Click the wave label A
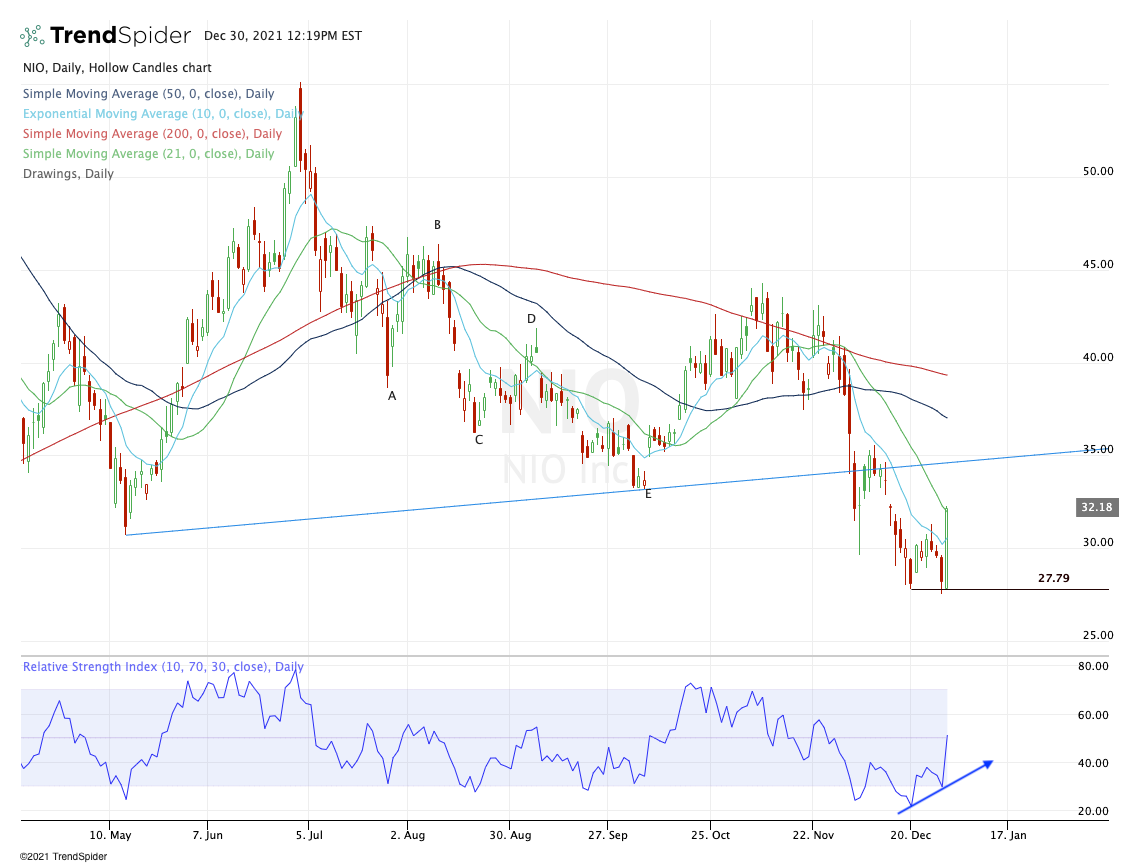The image size is (1139, 866). point(392,396)
